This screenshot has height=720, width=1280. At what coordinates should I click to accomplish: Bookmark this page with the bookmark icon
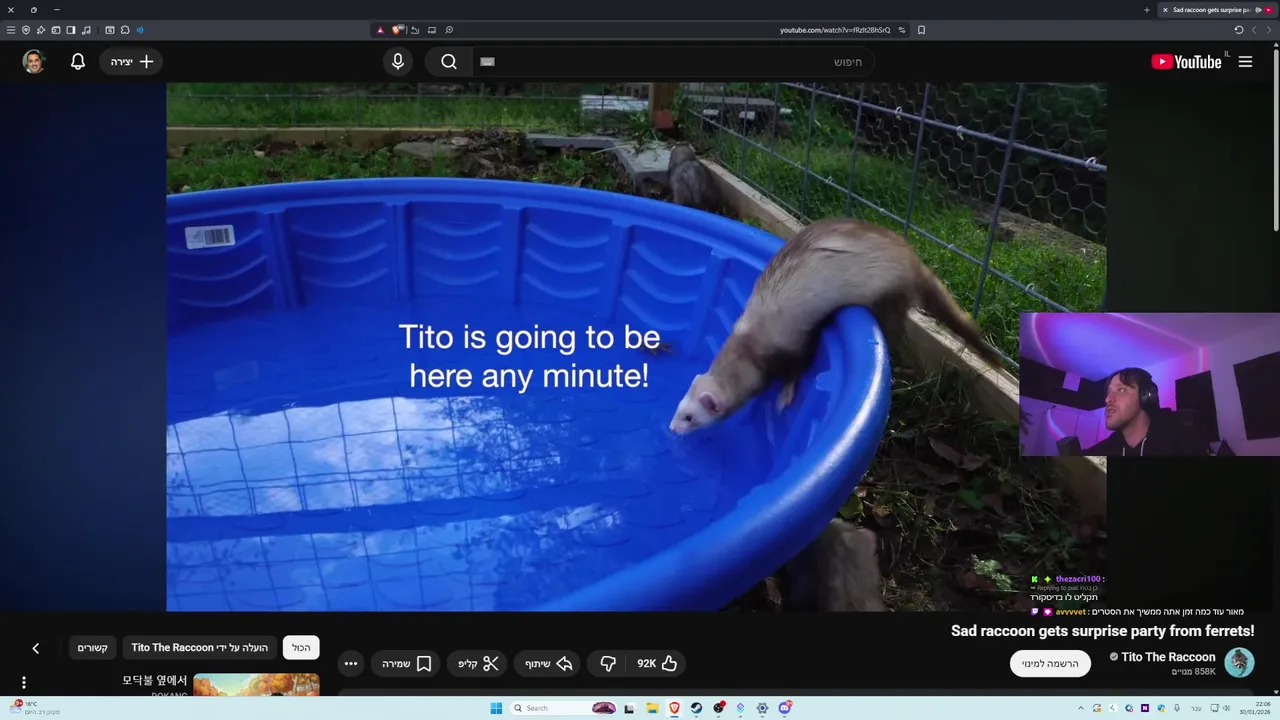pyautogui.click(x=921, y=30)
